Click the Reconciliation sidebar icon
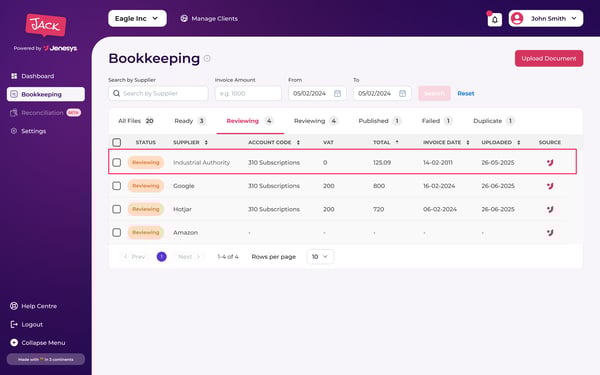The width and height of the screenshot is (600, 375). [14, 112]
